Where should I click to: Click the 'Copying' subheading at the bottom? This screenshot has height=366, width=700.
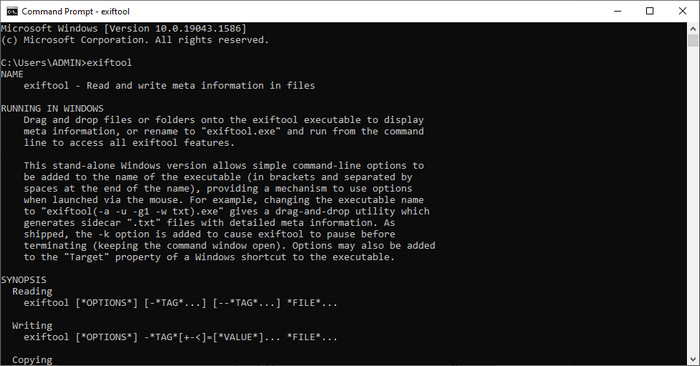32,360
